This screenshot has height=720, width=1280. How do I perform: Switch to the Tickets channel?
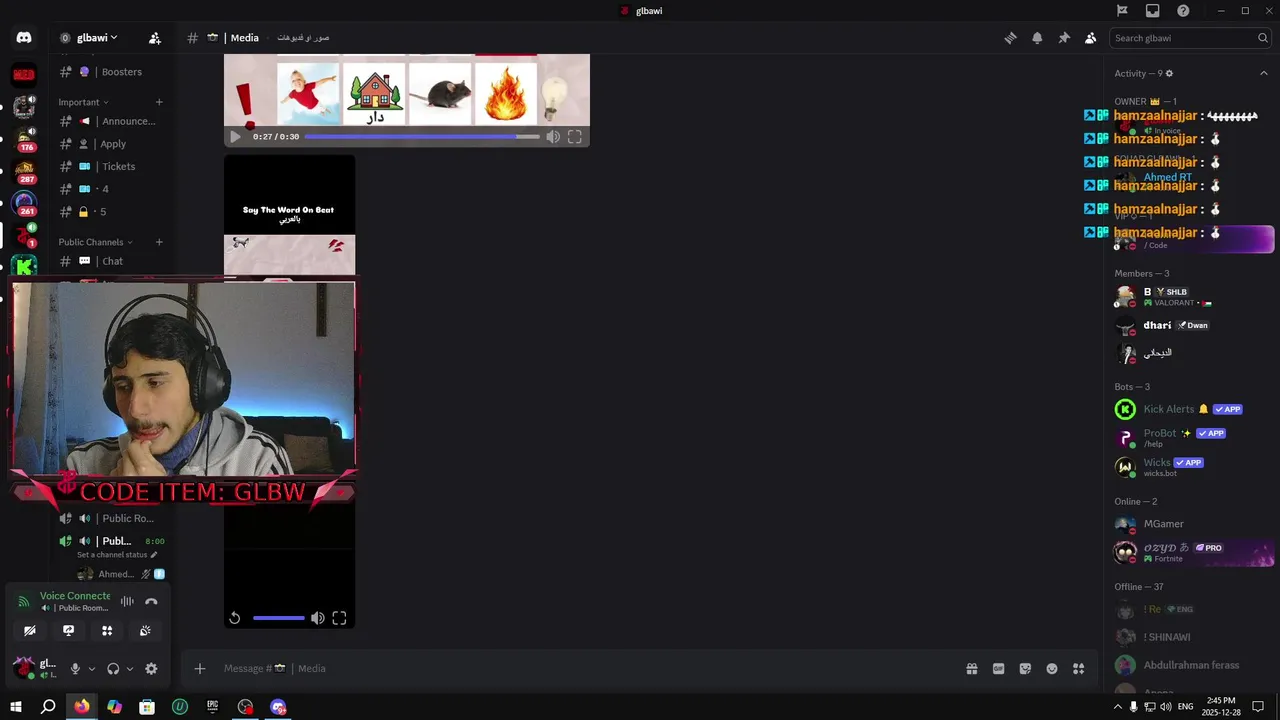[x=111, y=167]
